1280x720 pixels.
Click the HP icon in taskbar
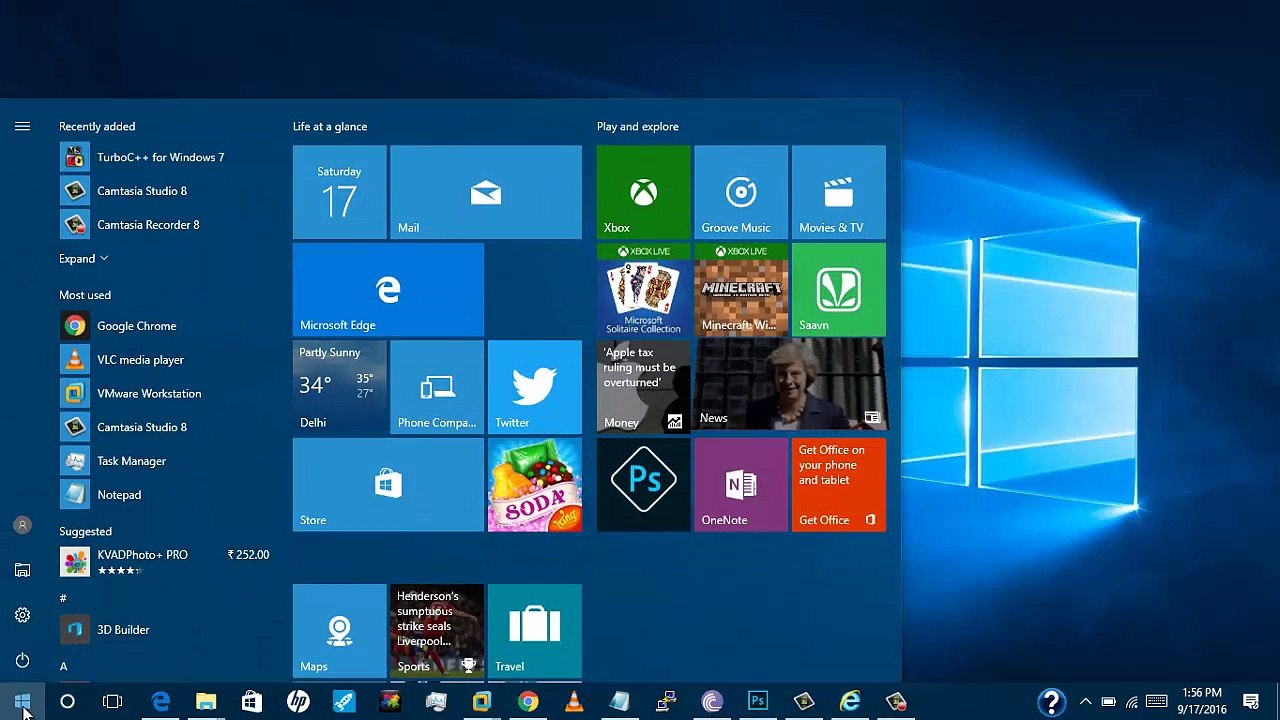click(298, 702)
